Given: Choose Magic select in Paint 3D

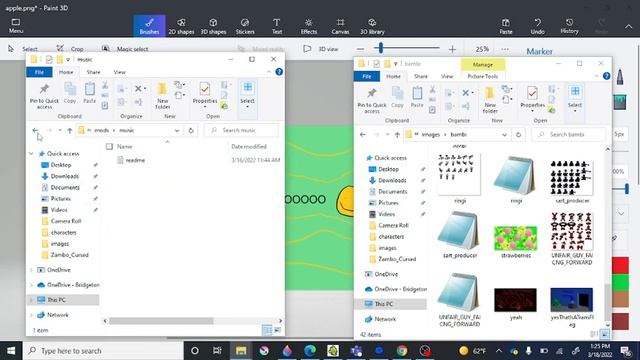Looking at the screenshot, I should tap(125, 49).
